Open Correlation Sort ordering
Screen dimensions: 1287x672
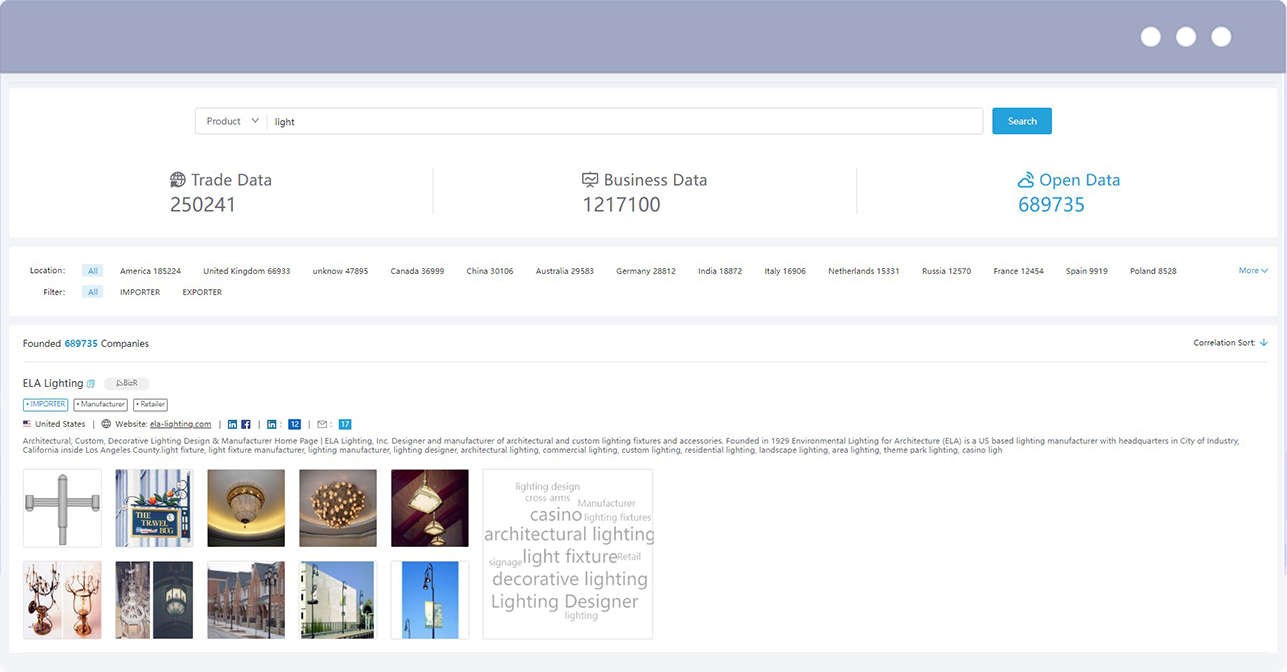pos(1230,343)
